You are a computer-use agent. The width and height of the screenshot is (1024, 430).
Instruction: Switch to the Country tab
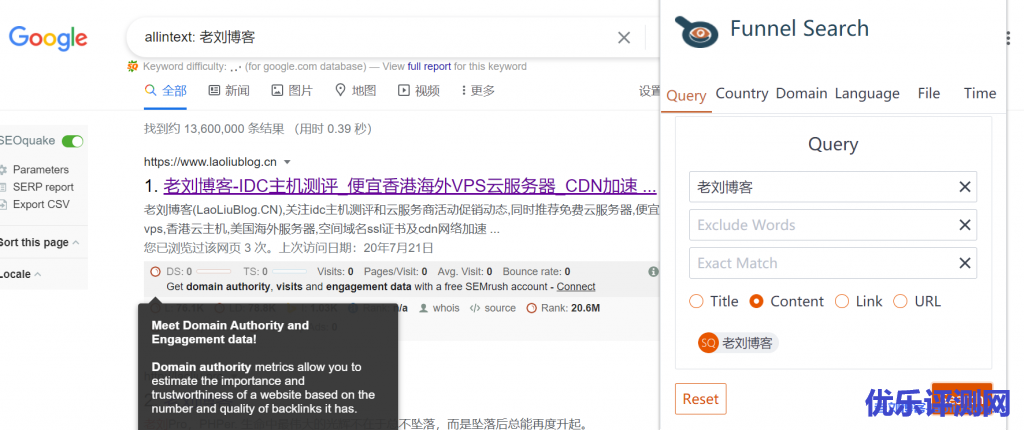click(742, 93)
